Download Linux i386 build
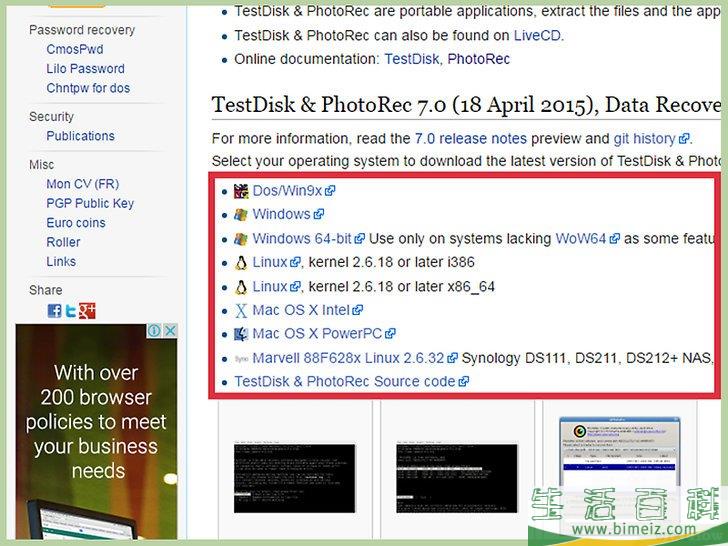Screen dimensions: 728x546 pos(270,262)
